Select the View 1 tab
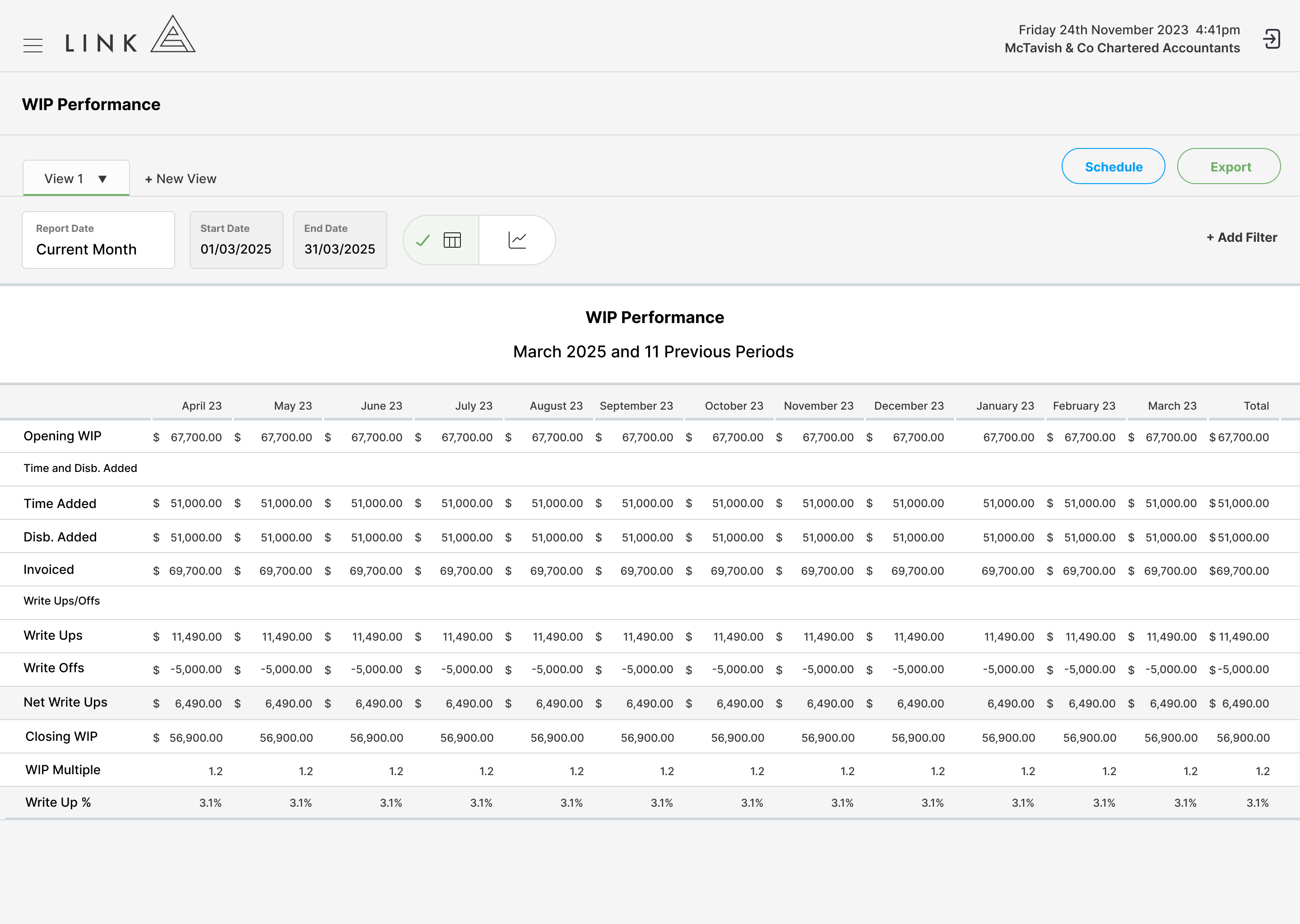The width and height of the screenshot is (1300, 924). (76, 179)
